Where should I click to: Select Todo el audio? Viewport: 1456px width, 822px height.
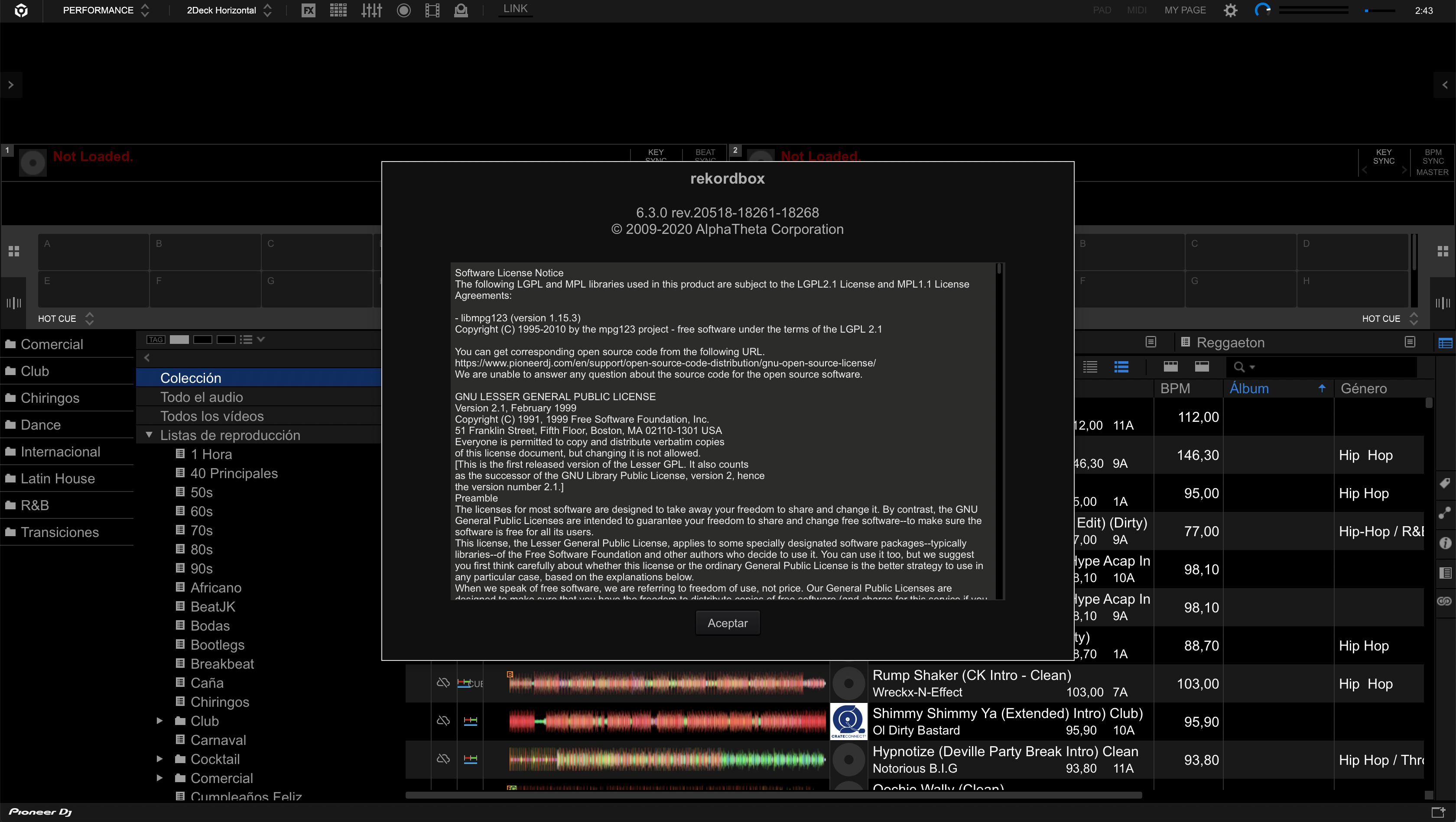point(258,397)
